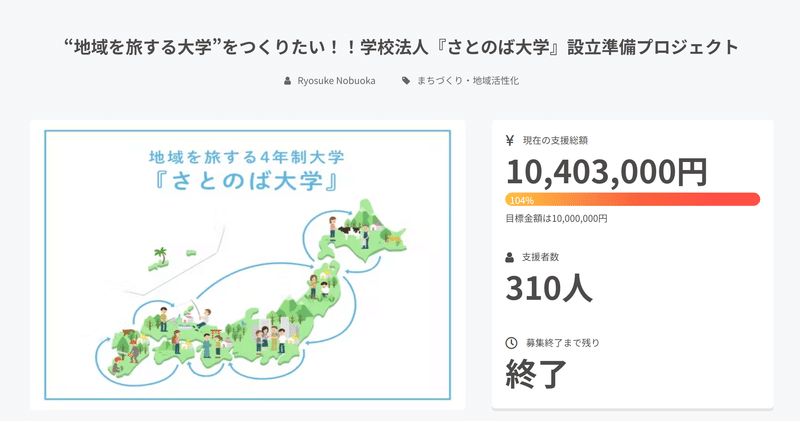Click the supporter person icon beside 支援者数
Screen dimensions: 800x421
coord(509,257)
